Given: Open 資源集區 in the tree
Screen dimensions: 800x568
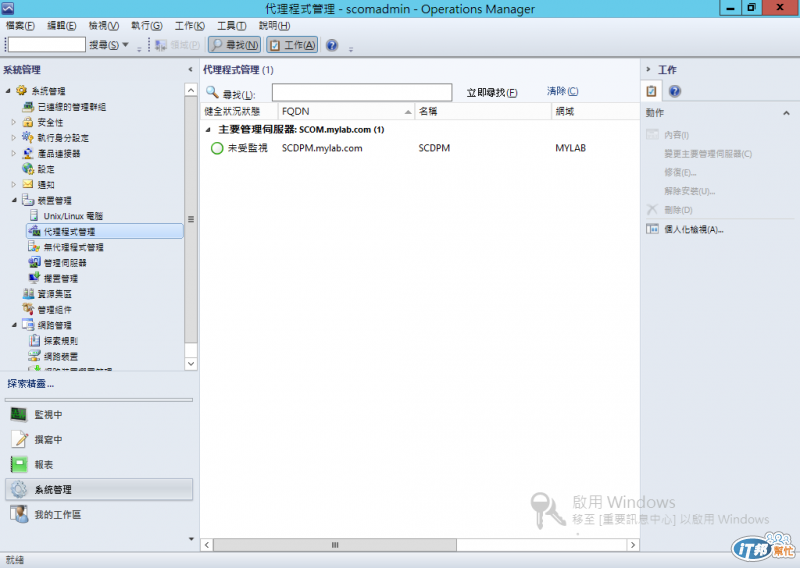Looking at the screenshot, I should (54, 294).
